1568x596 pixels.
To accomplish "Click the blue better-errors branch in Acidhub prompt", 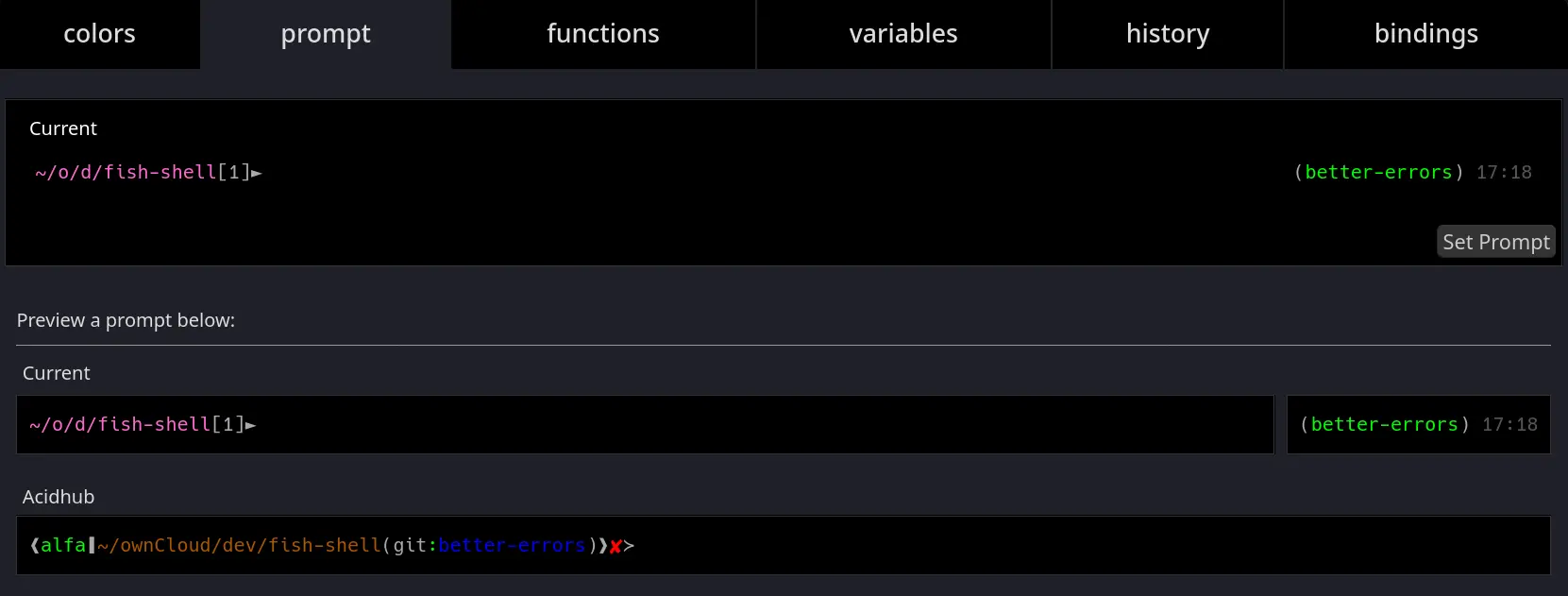I will [513, 545].
